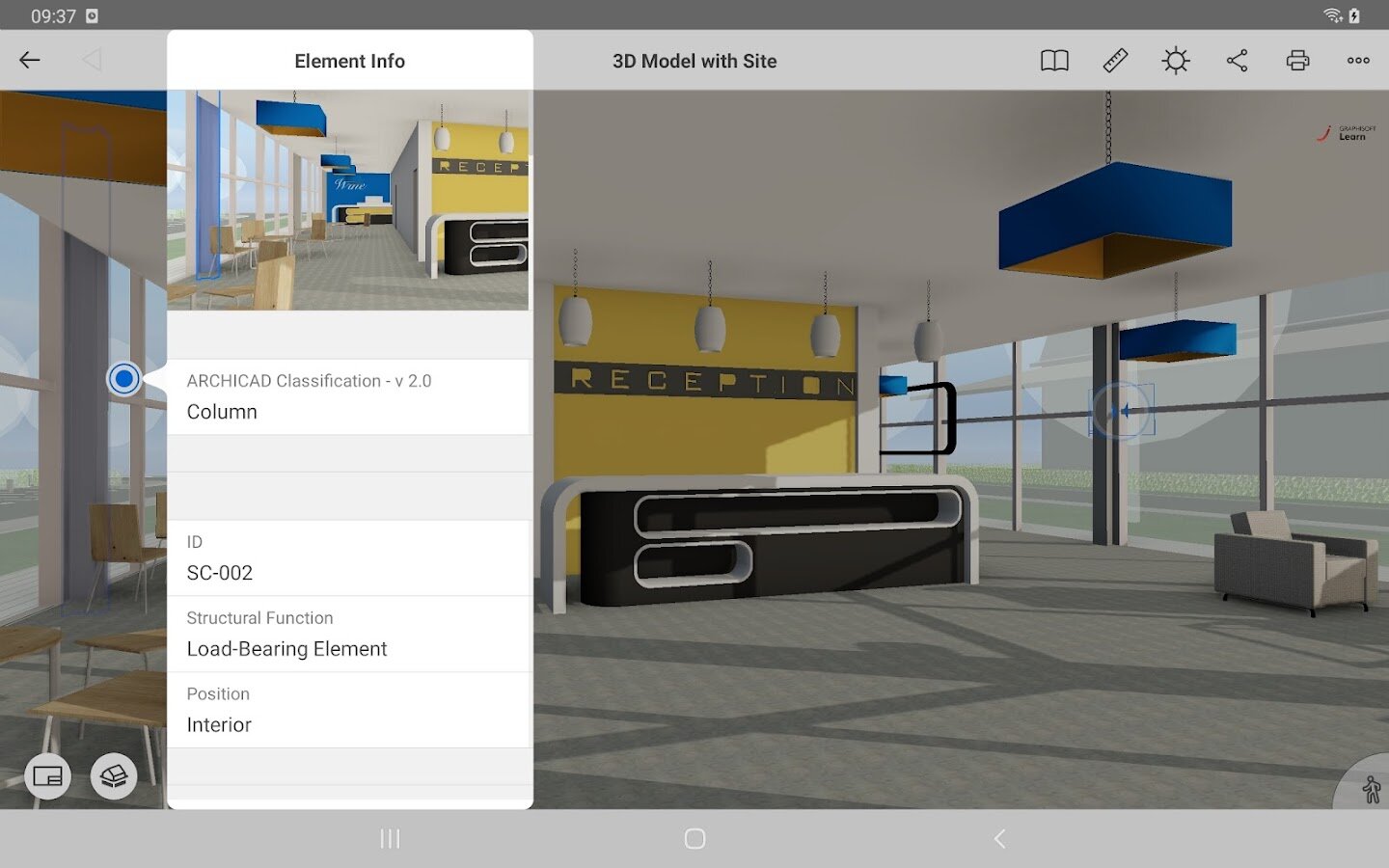Select the Position Interior row
Image resolution: width=1389 pixels, height=868 pixels.
(x=348, y=711)
